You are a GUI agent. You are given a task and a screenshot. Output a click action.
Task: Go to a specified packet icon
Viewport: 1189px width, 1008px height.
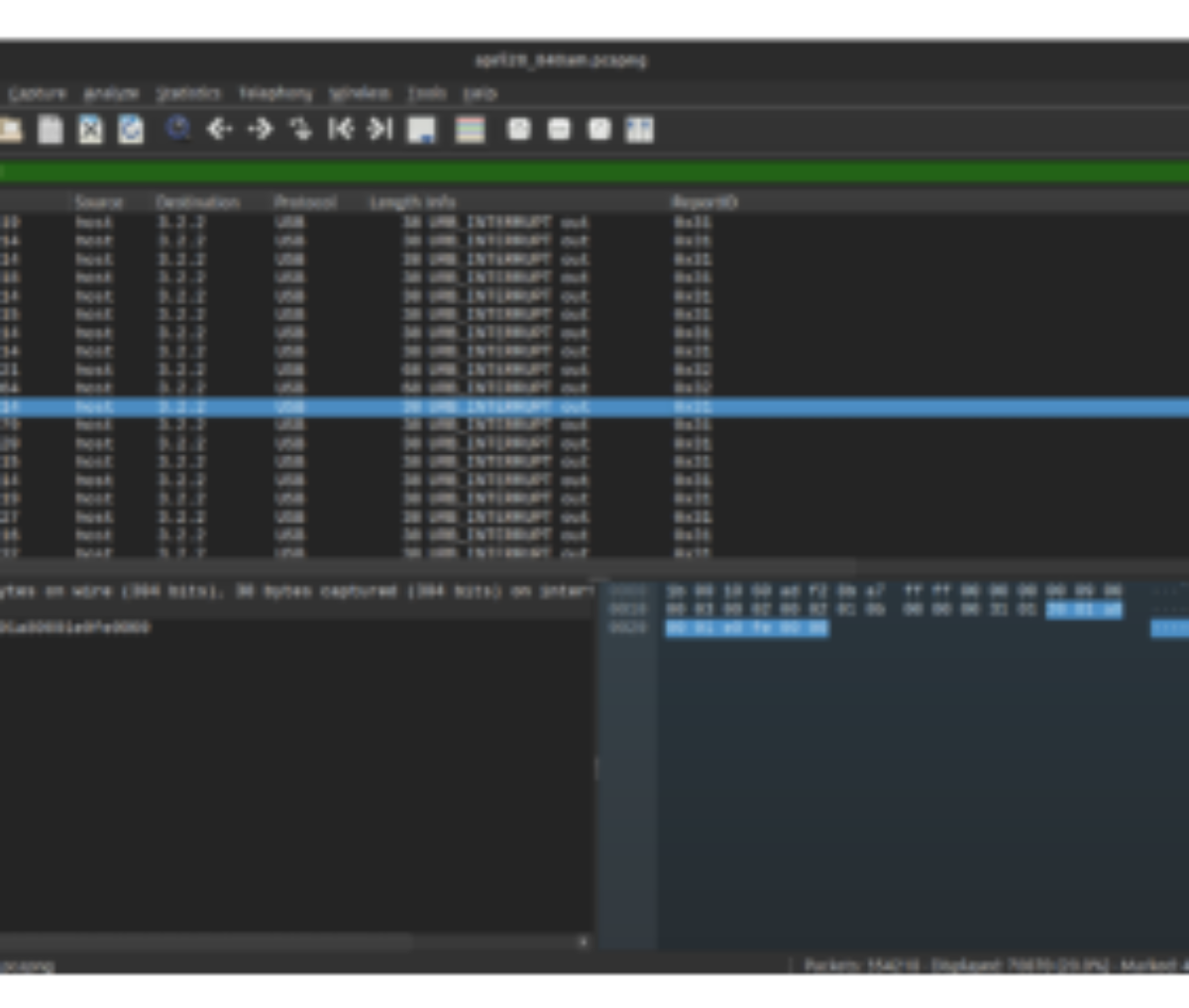[x=300, y=129]
